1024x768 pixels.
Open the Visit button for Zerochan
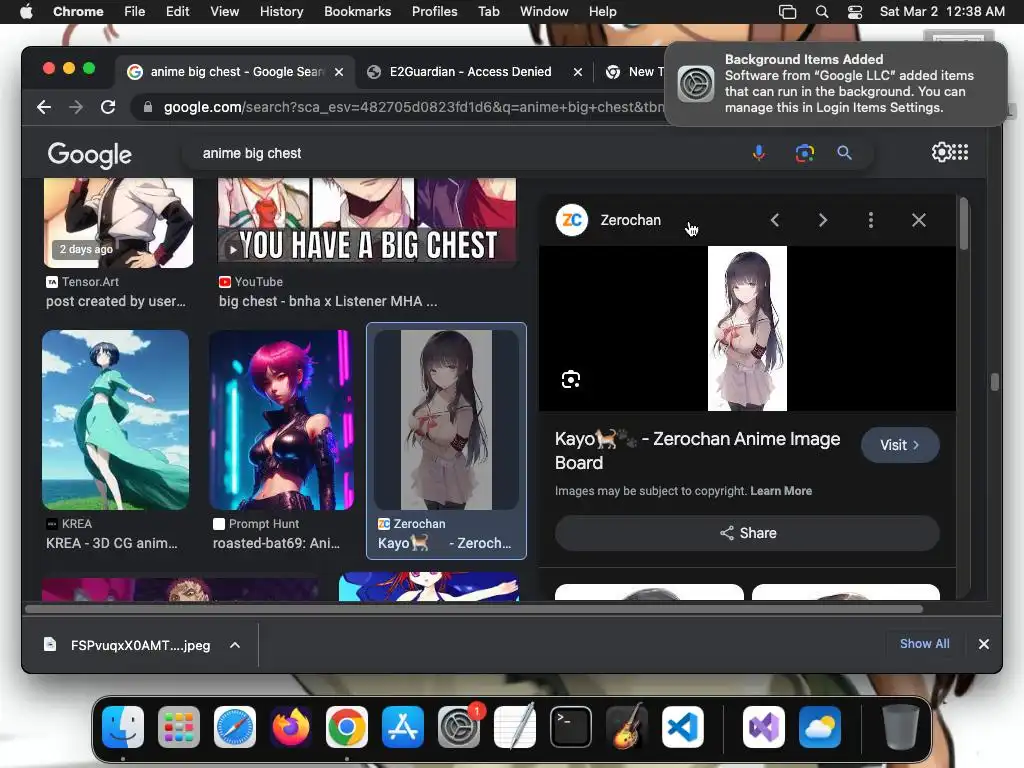(900, 445)
